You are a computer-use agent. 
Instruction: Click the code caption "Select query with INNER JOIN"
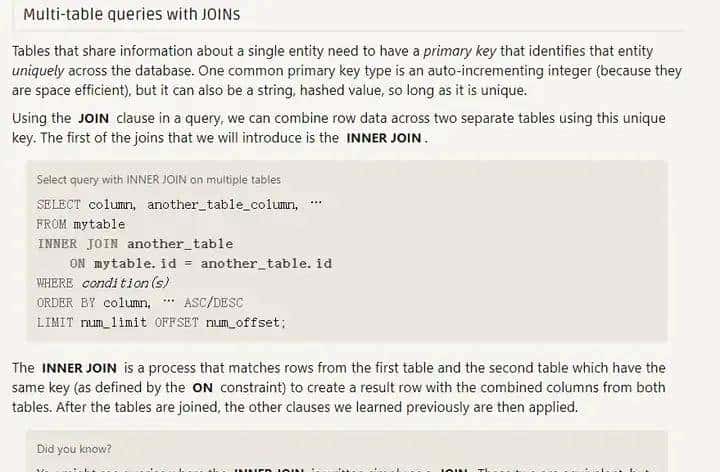click(158, 180)
